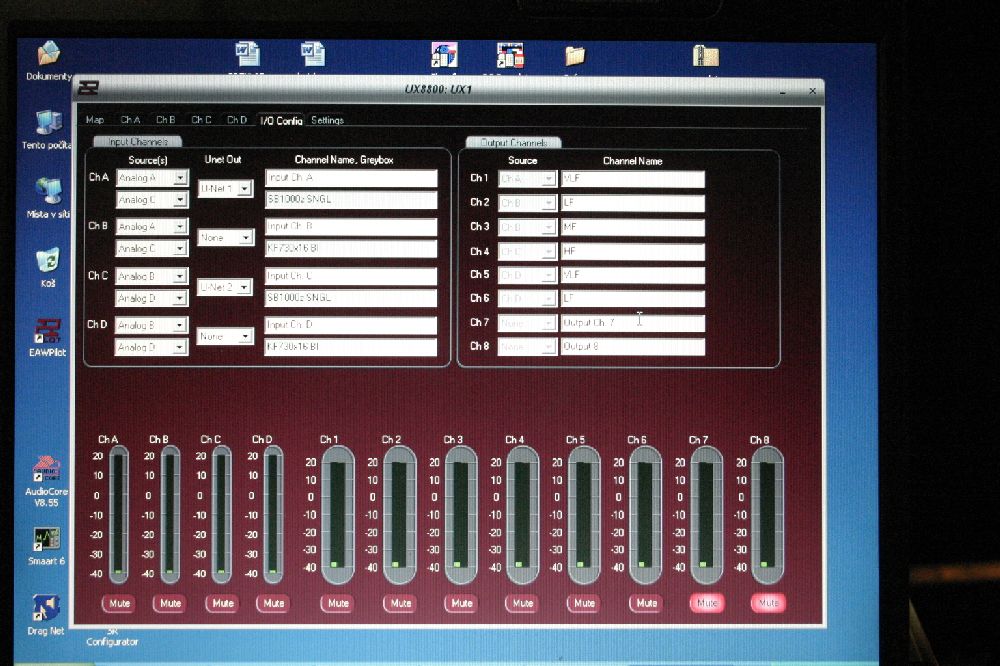1000x666 pixels.
Task: Open the Koš recycle bin icon
Action: coord(47,261)
